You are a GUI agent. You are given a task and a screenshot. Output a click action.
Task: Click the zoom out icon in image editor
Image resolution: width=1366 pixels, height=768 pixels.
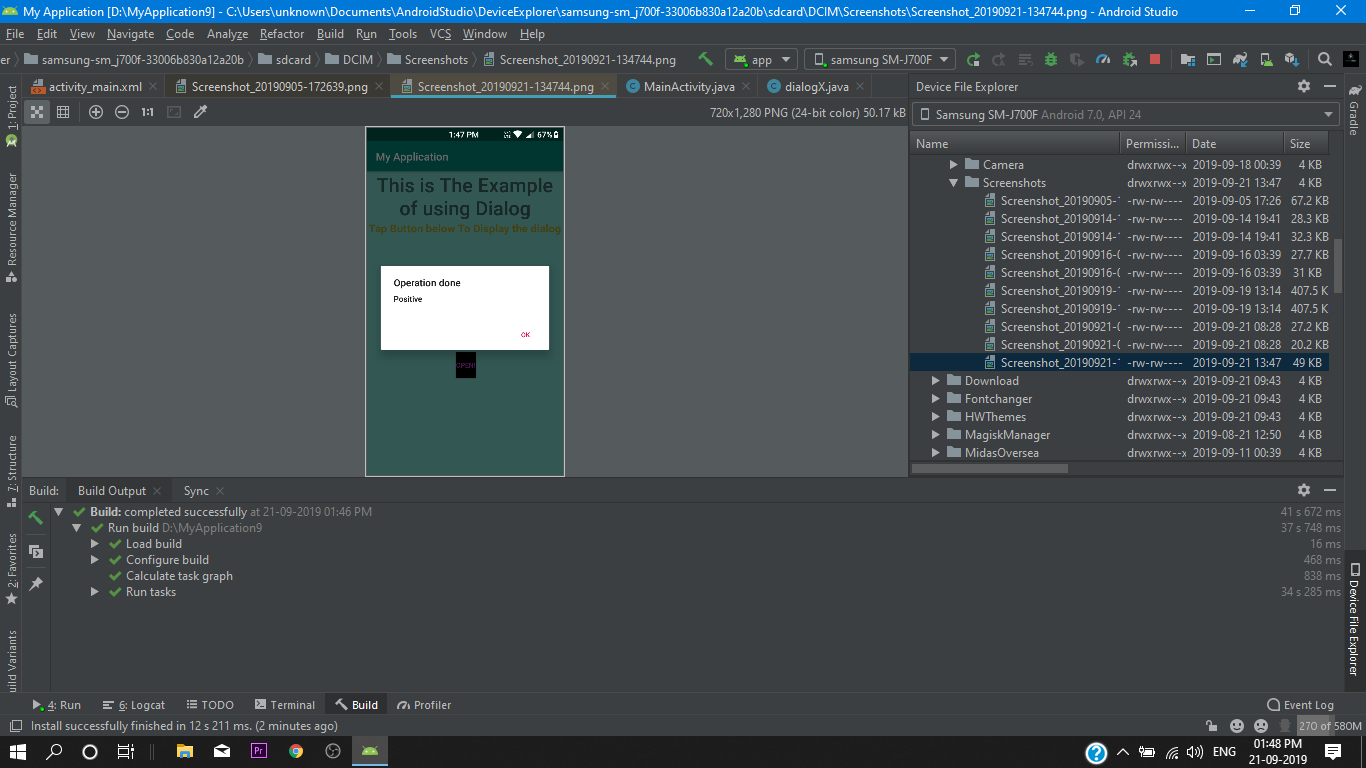pyautogui.click(x=122, y=112)
